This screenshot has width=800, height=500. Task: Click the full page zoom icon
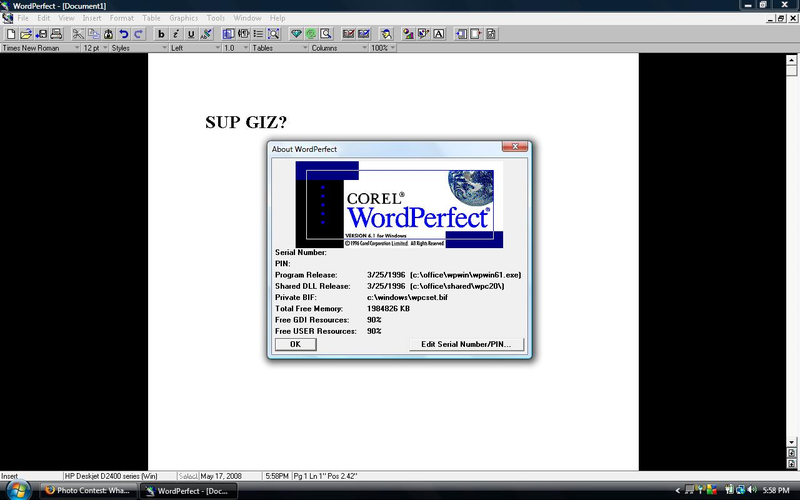click(273, 34)
